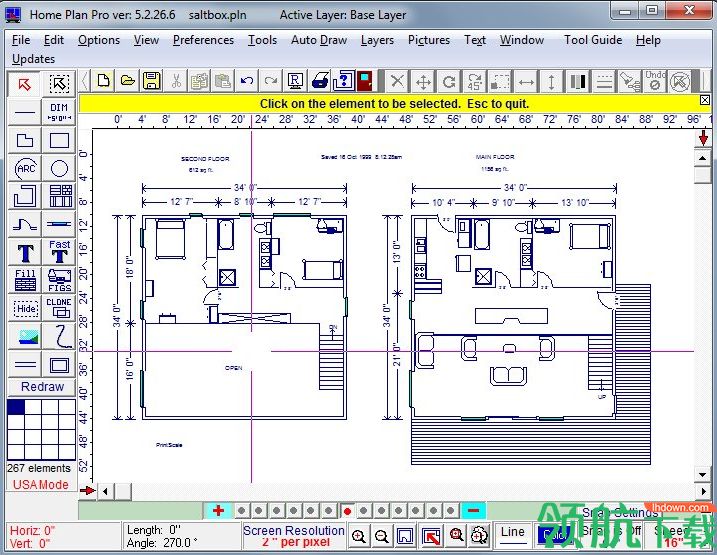Choose the straight line drawing tool
This screenshot has height=555, width=717.
(25, 112)
